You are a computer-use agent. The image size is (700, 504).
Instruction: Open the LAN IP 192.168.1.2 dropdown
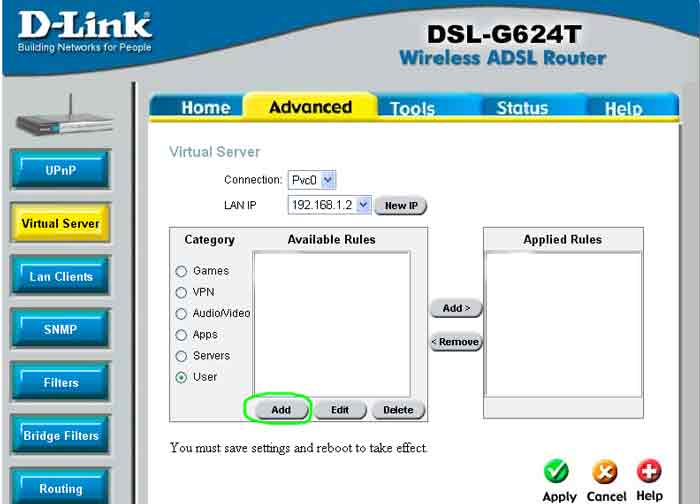[x=329, y=205]
